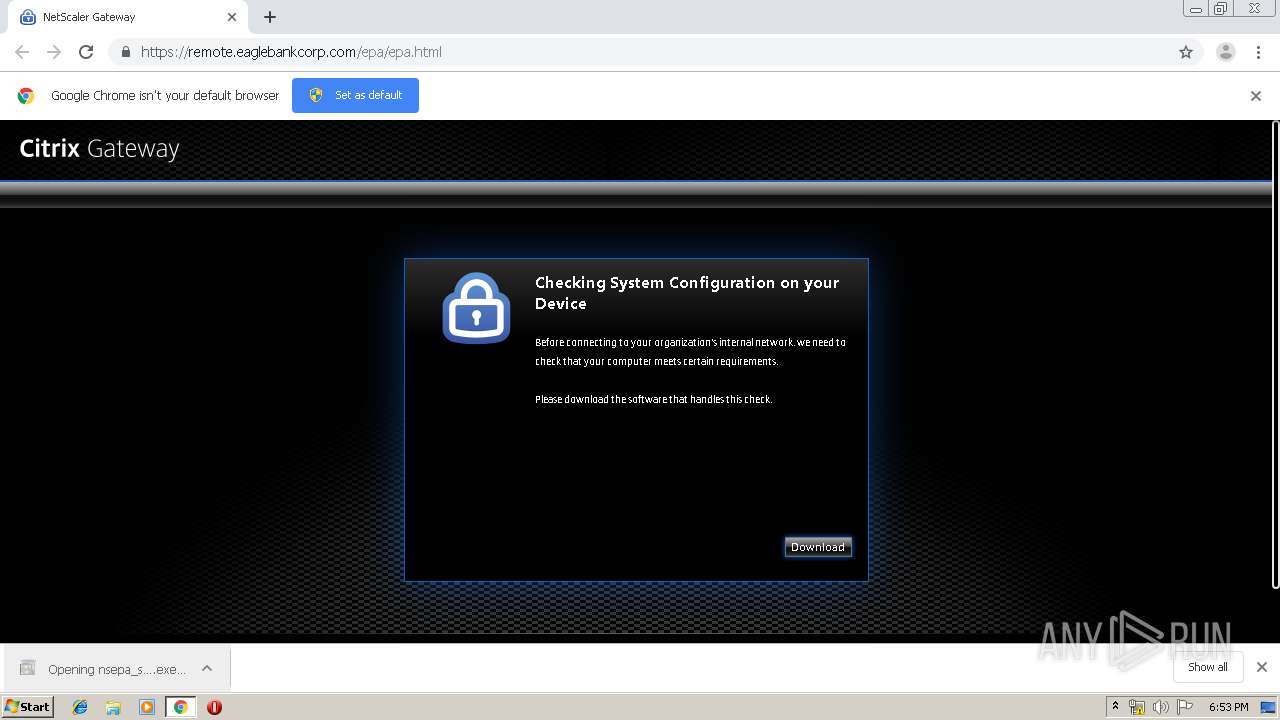Click the page vertical scrollbar
1280x720 pixels.
pyautogui.click(x=1275, y=355)
